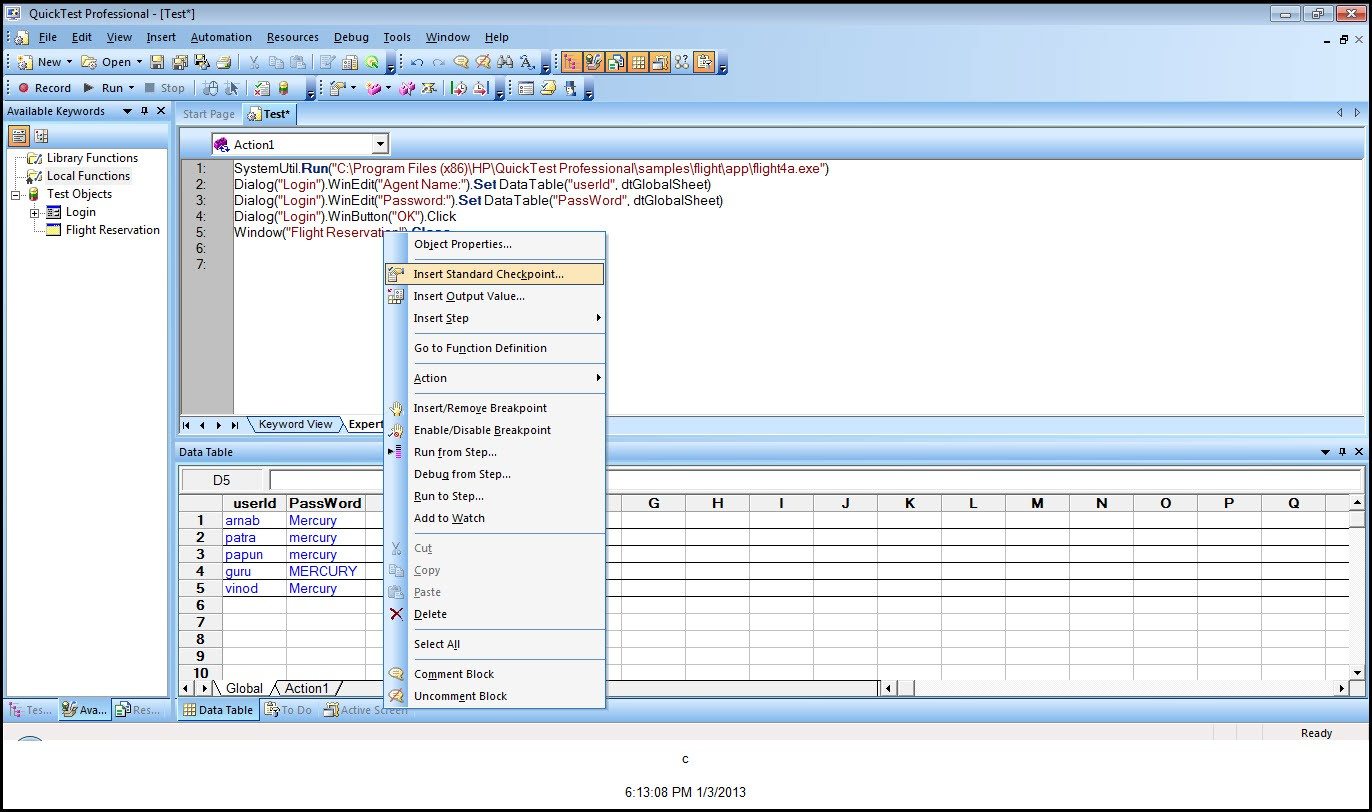
Task: Click the Paste clipboard toolbar icon
Action: pos(296,62)
